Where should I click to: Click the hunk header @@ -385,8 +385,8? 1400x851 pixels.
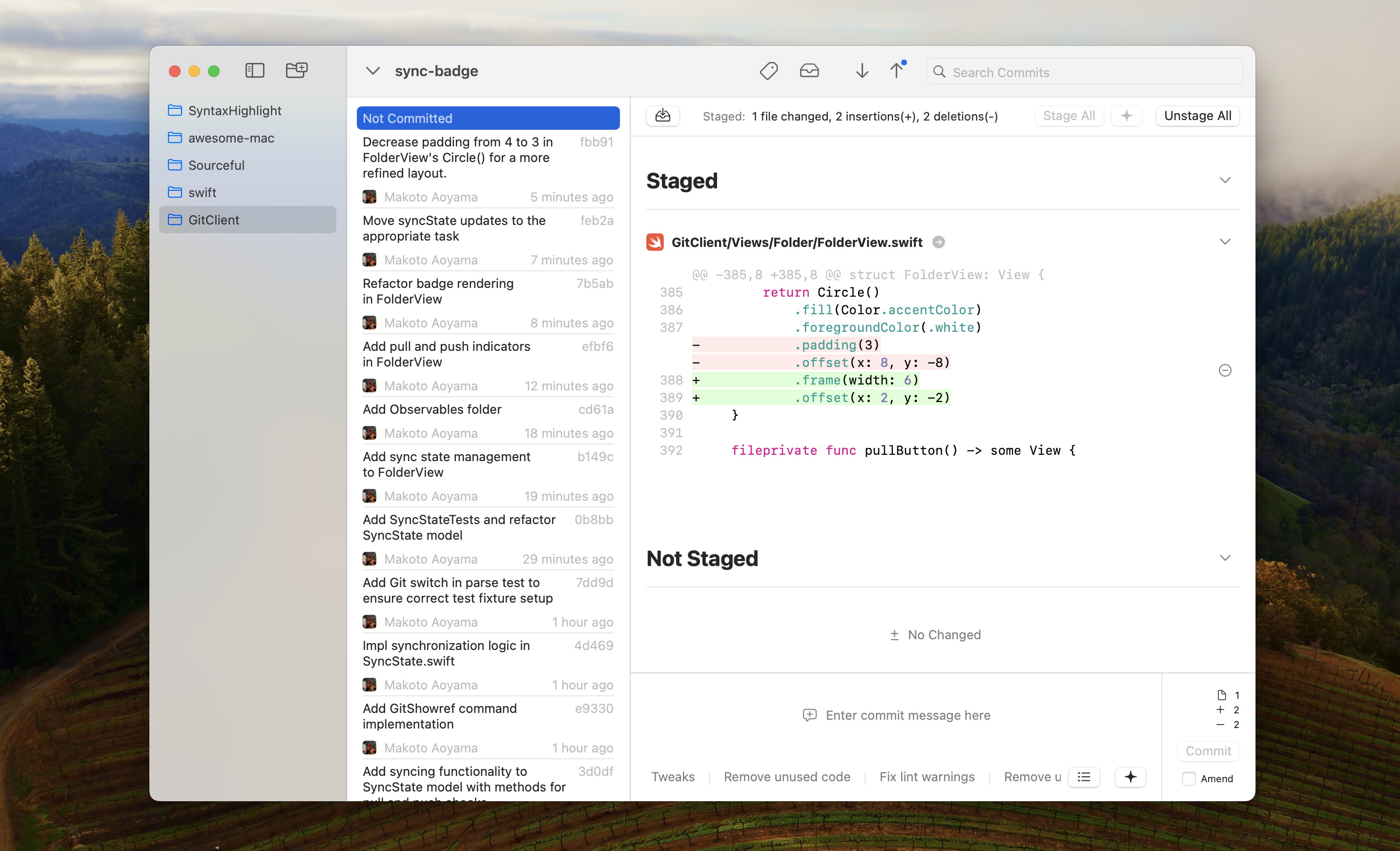(867, 275)
